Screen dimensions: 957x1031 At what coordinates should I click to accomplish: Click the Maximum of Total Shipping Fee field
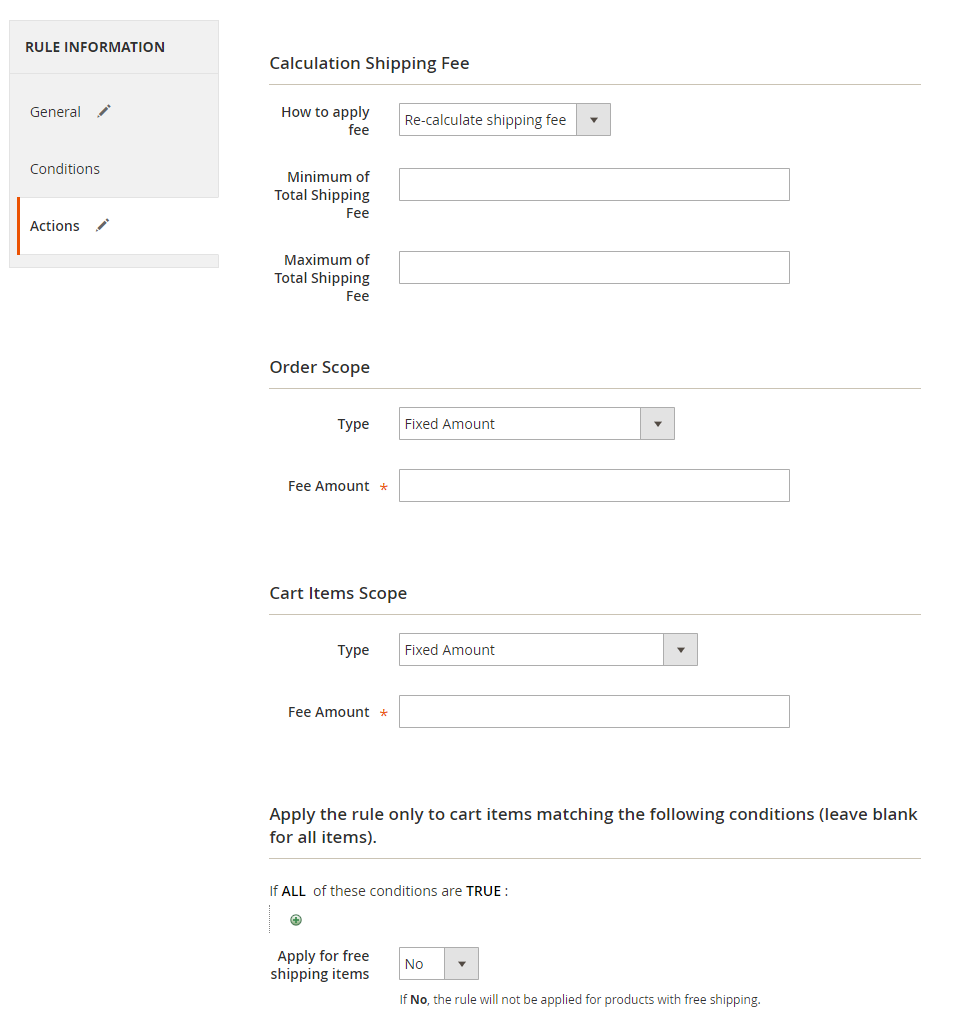tap(594, 268)
